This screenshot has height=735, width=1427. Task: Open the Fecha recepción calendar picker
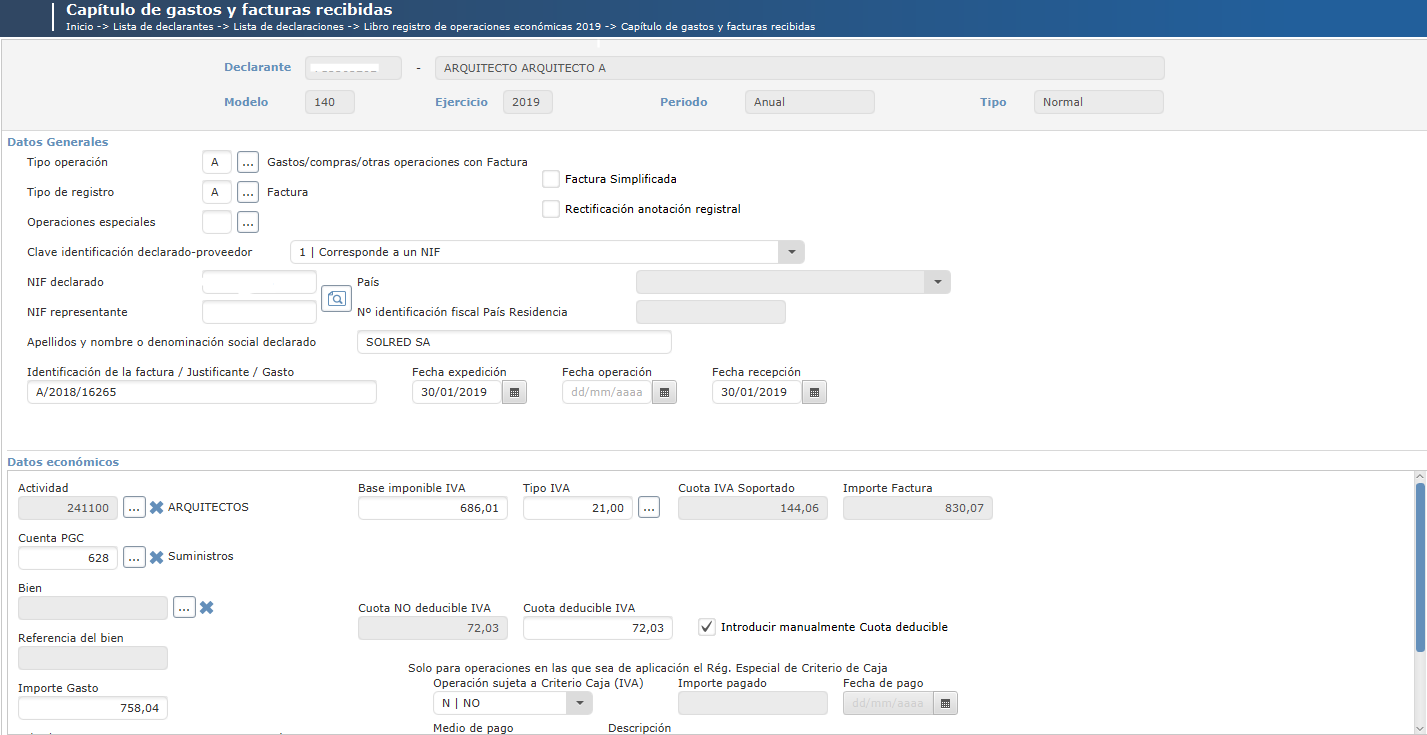(814, 392)
